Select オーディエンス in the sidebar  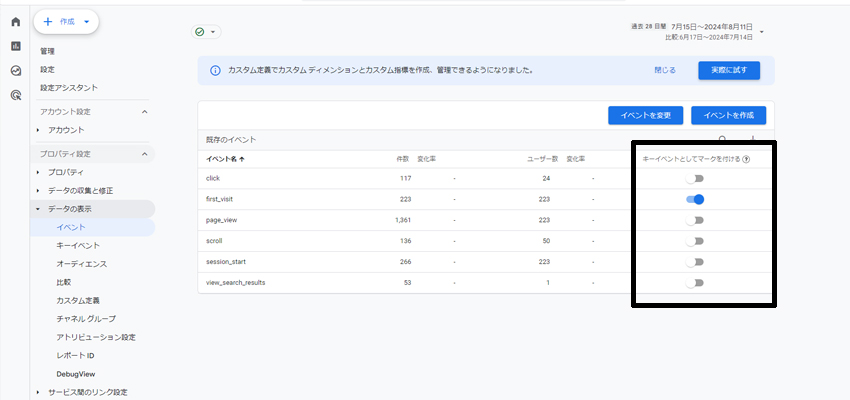(81, 264)
